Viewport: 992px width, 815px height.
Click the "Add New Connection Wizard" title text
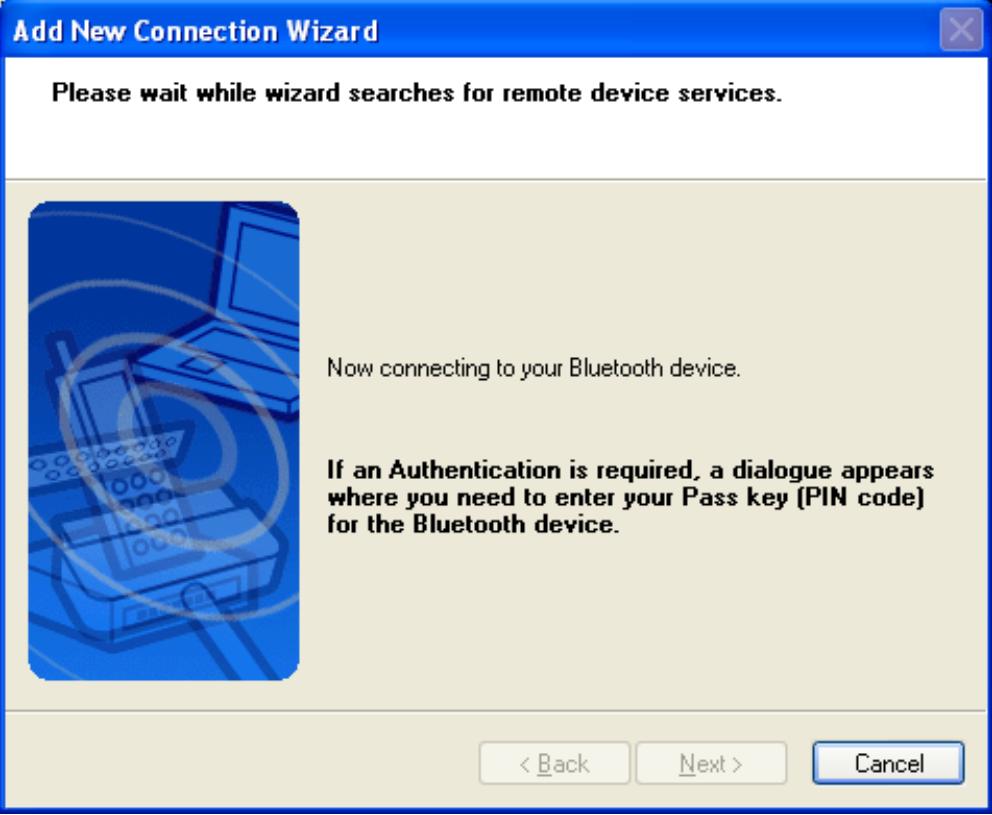[x=196, y=32]
